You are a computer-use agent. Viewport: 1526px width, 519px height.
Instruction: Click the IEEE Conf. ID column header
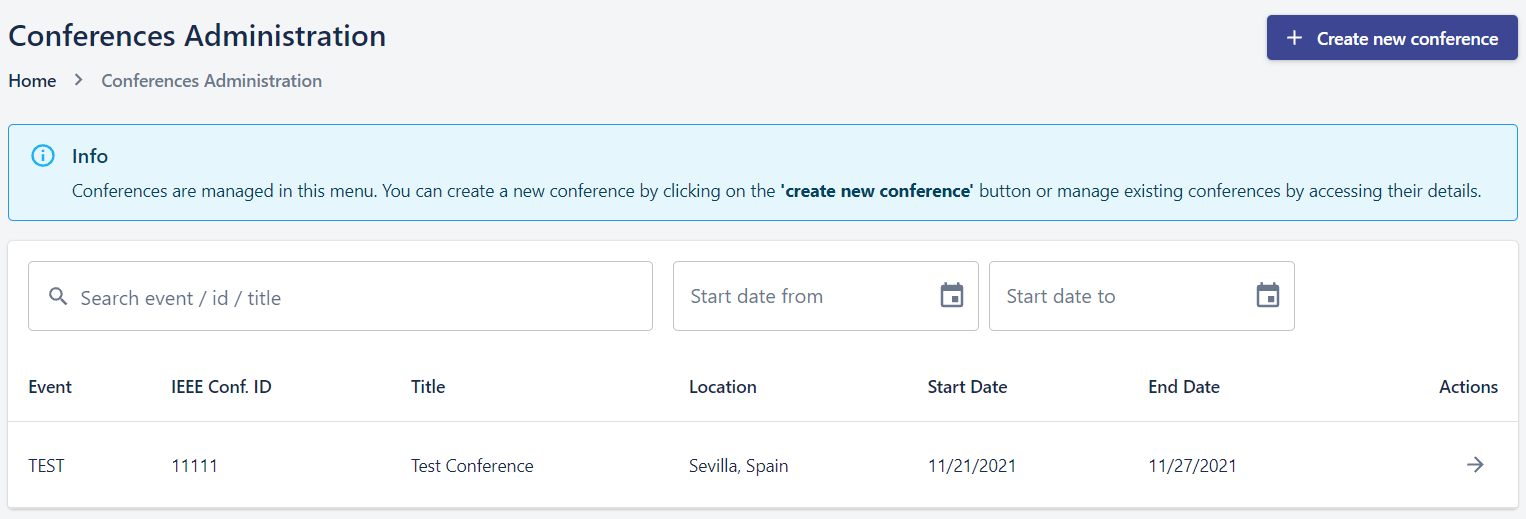point(221,387)
